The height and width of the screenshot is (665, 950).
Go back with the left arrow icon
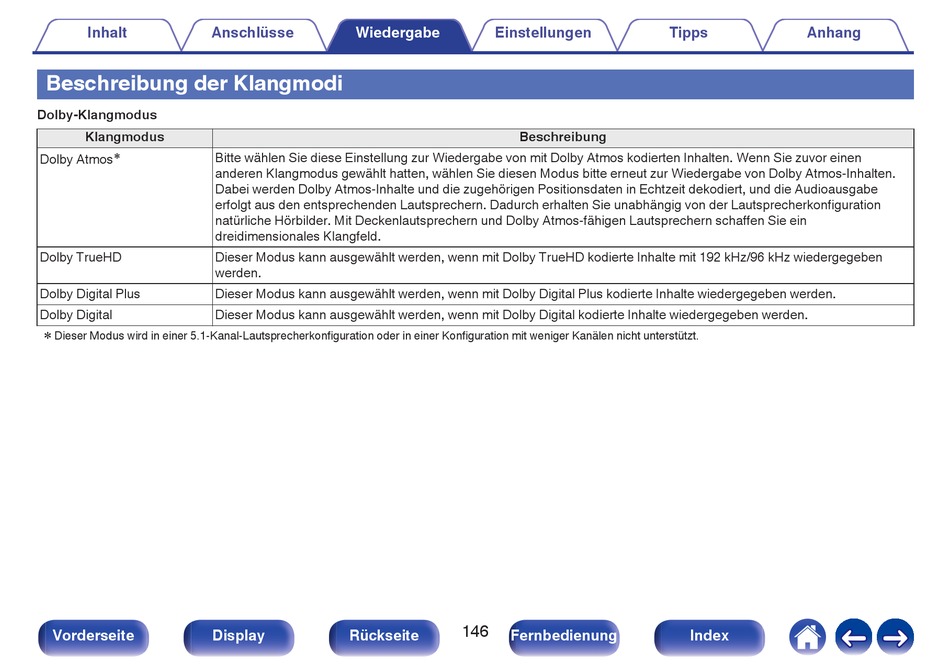(x=853, y=637)
